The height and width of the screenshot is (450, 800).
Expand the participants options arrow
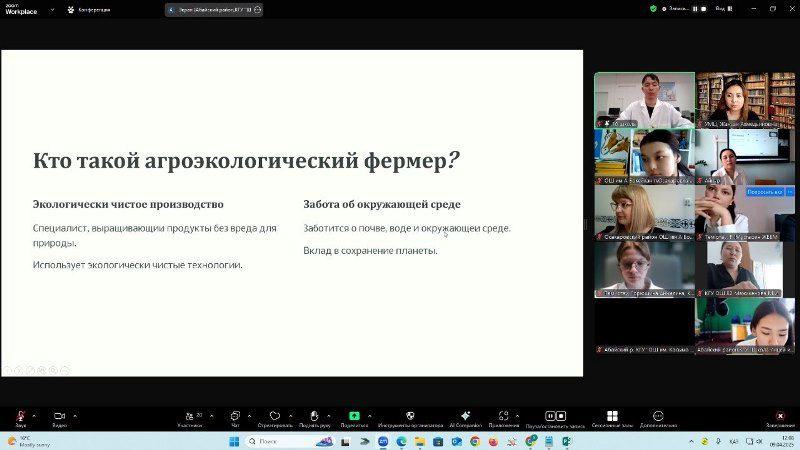click(210, 415)
